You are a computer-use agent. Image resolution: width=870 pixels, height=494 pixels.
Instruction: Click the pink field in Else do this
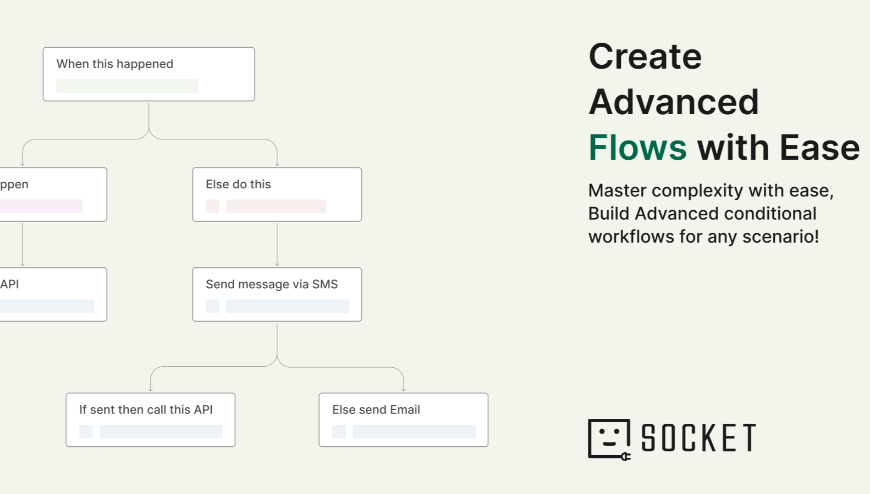(x=276, y=206)
